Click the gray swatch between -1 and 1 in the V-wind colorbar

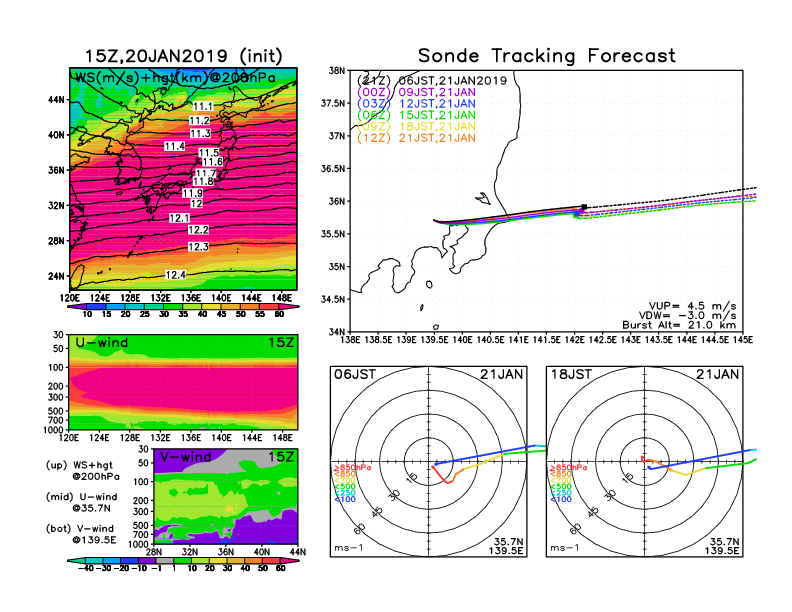[165, 560]
